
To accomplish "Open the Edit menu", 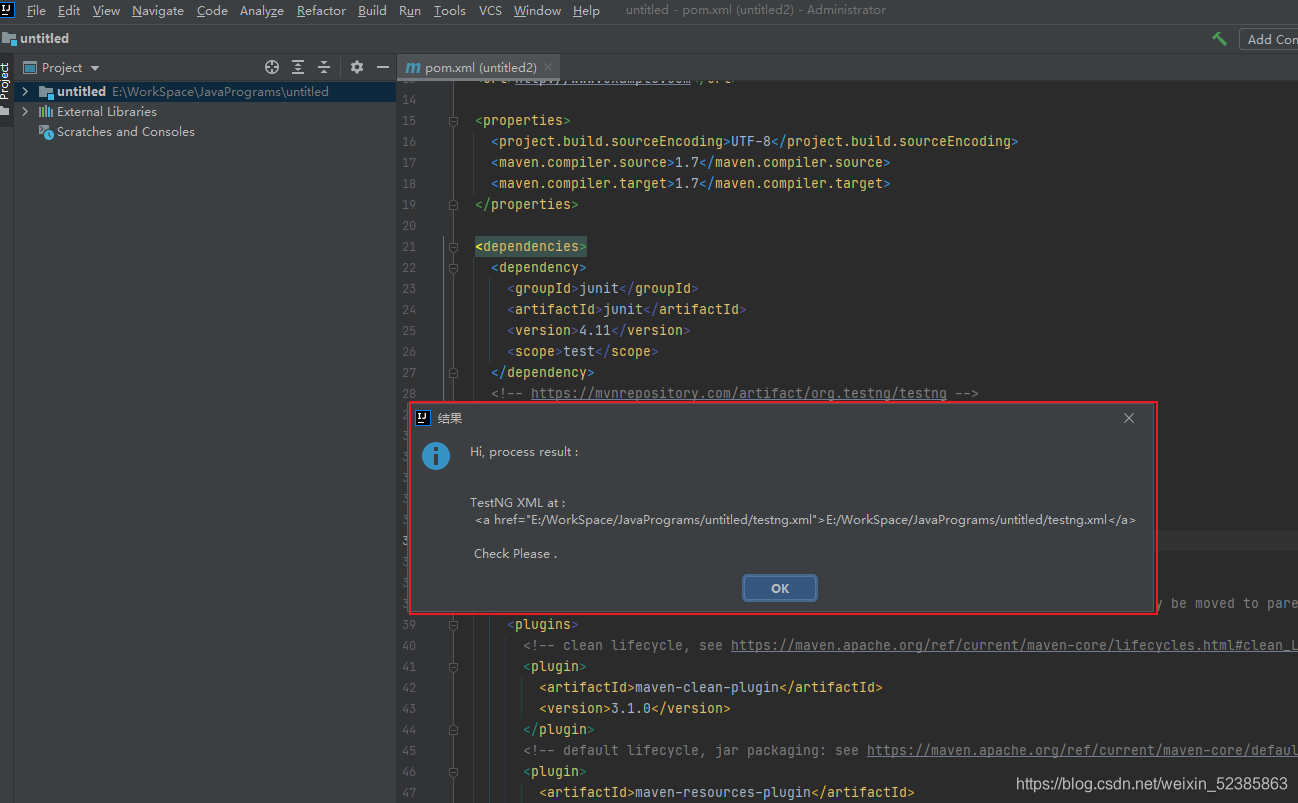I will click(x=69, y=10).
